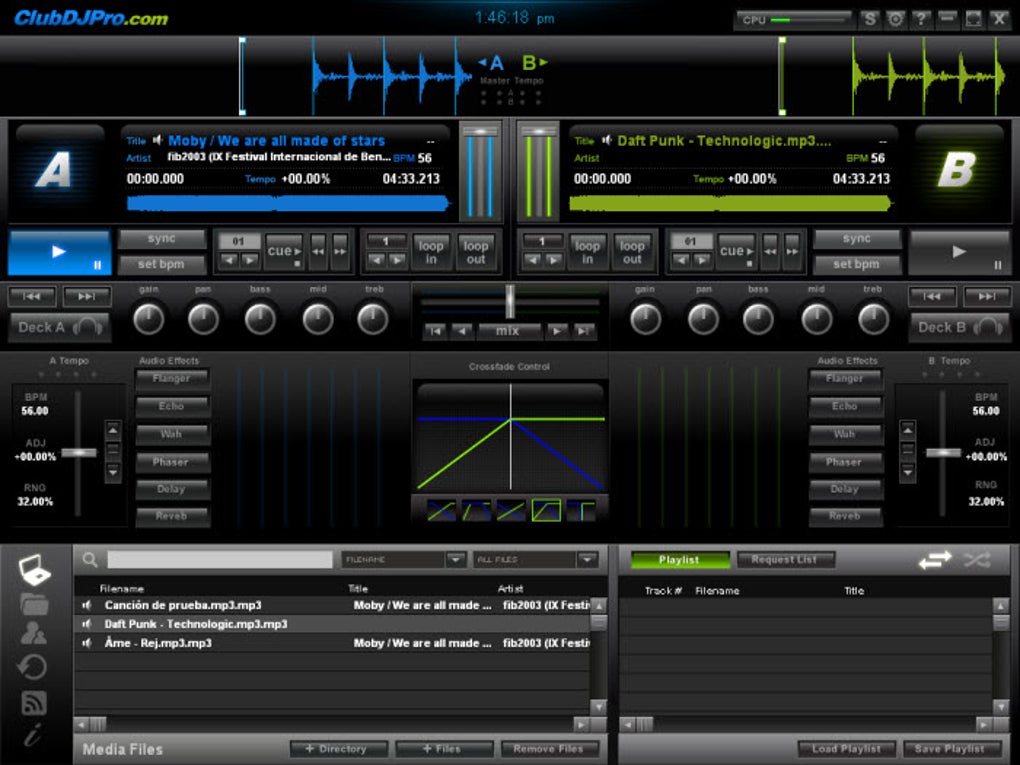Sort files by Title column header
The image size is (1020, 765).
[358, 589]
